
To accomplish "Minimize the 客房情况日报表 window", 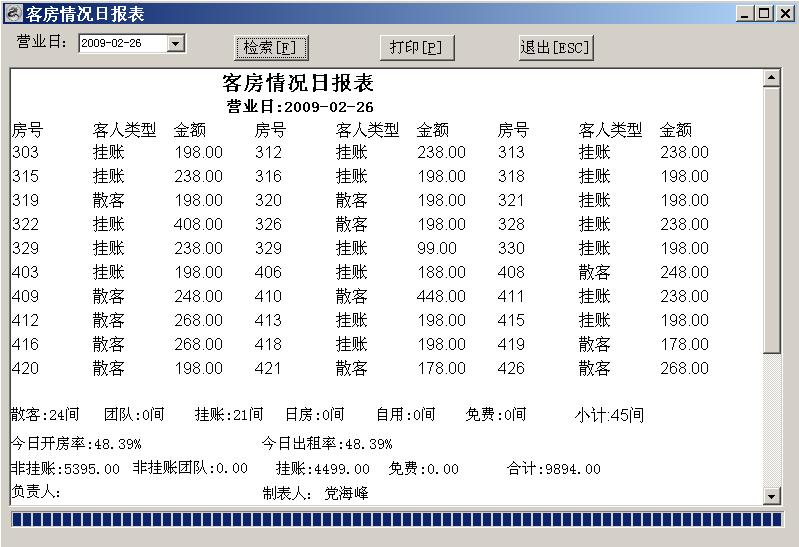I will 746,14.
